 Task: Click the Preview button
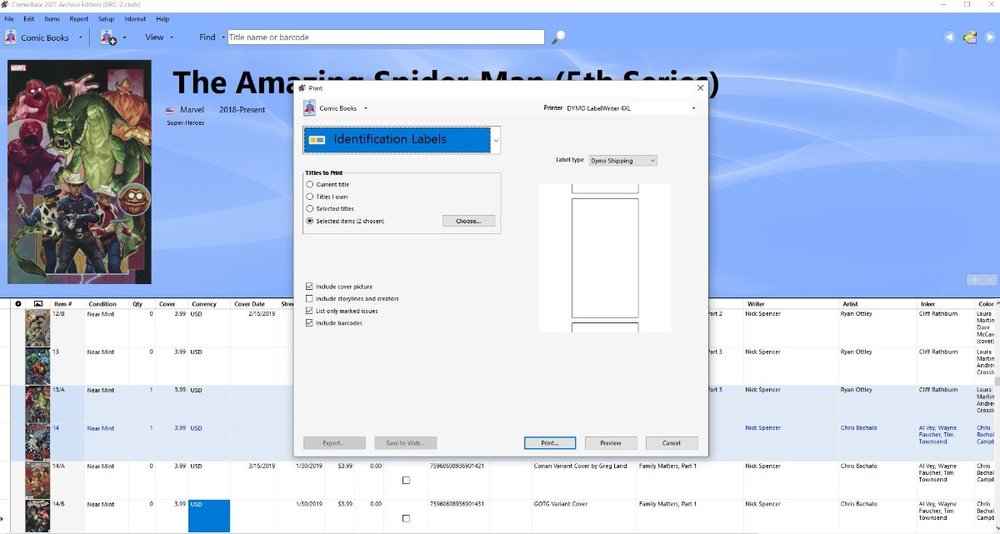(x=610, y=443)
